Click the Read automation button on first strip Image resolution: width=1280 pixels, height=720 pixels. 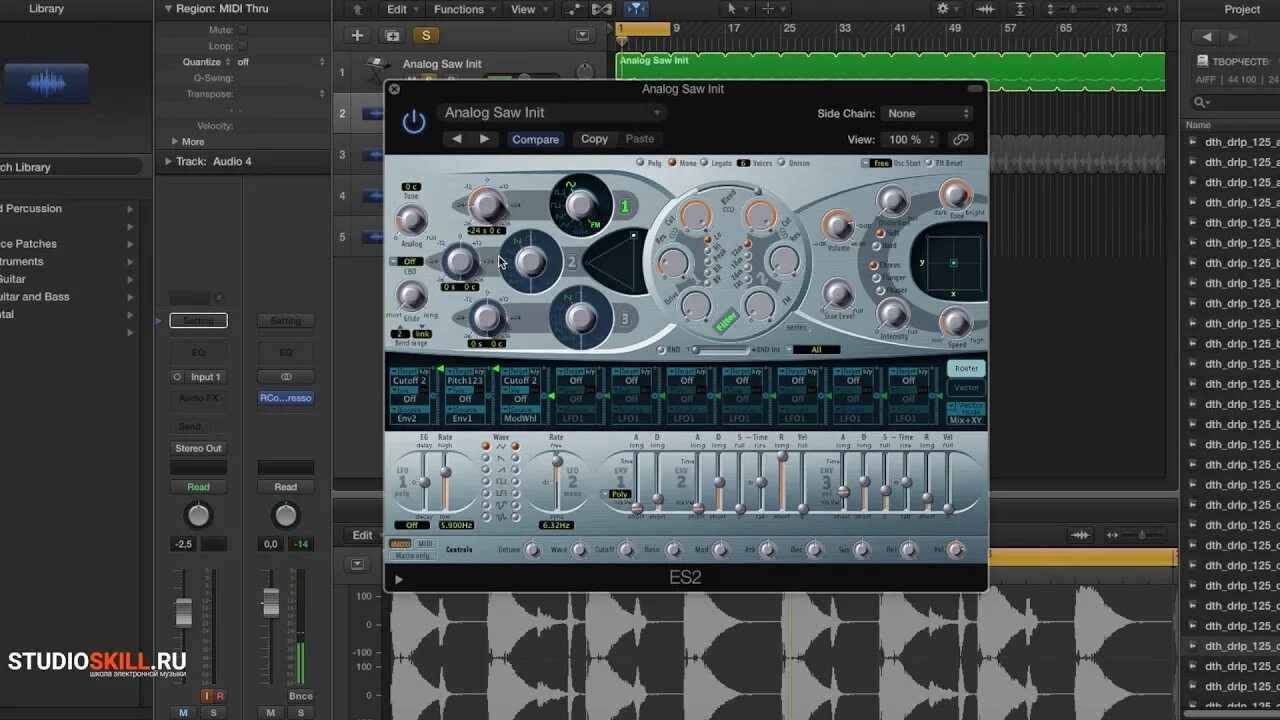(x=198, y=487)
